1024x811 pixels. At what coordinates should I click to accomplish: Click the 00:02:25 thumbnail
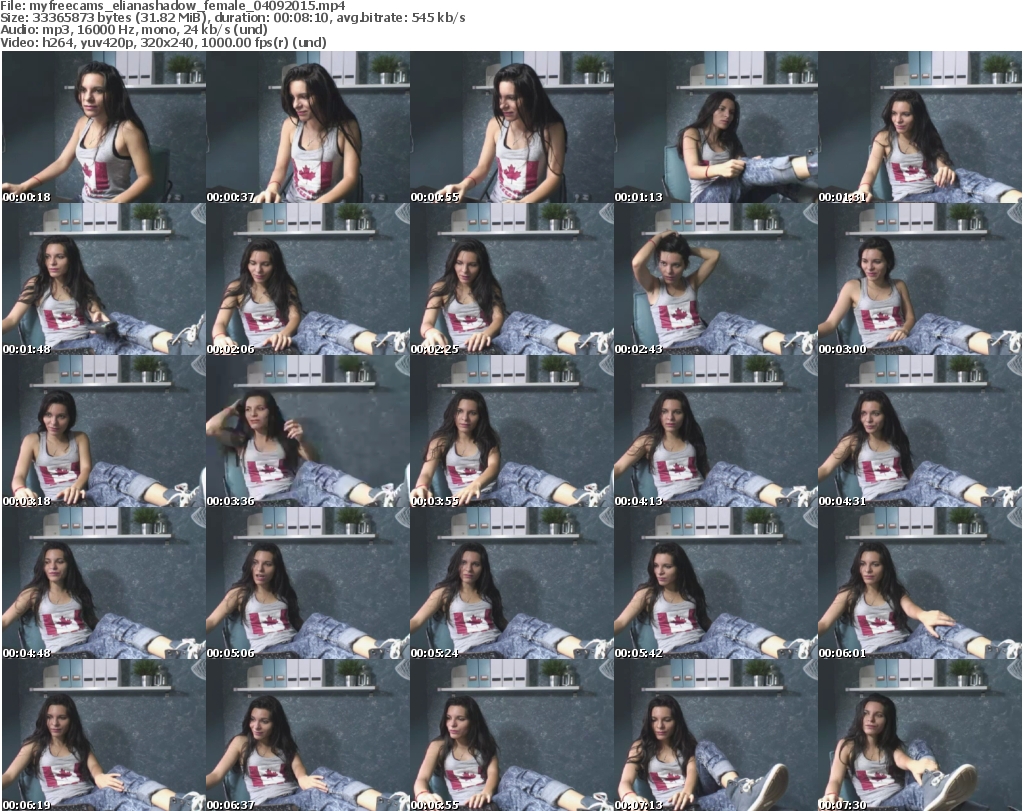[512, 279]
